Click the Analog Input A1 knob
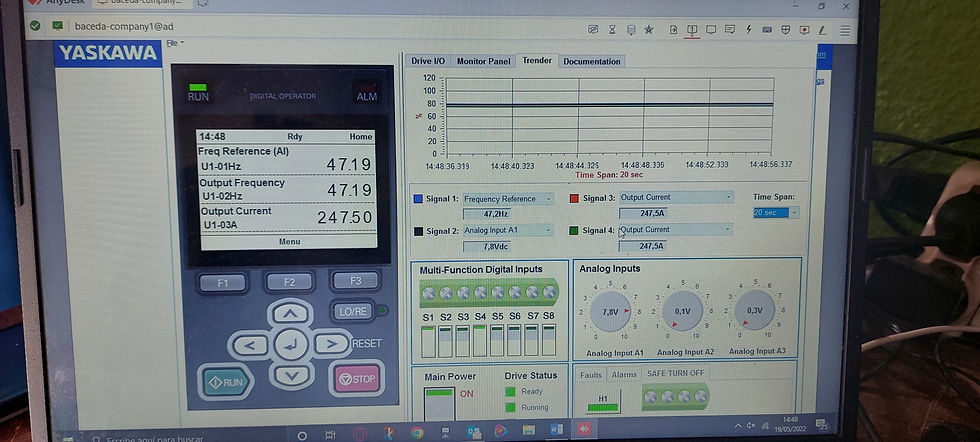The height and width of the screenshot is (442, 980). (611, 311)
